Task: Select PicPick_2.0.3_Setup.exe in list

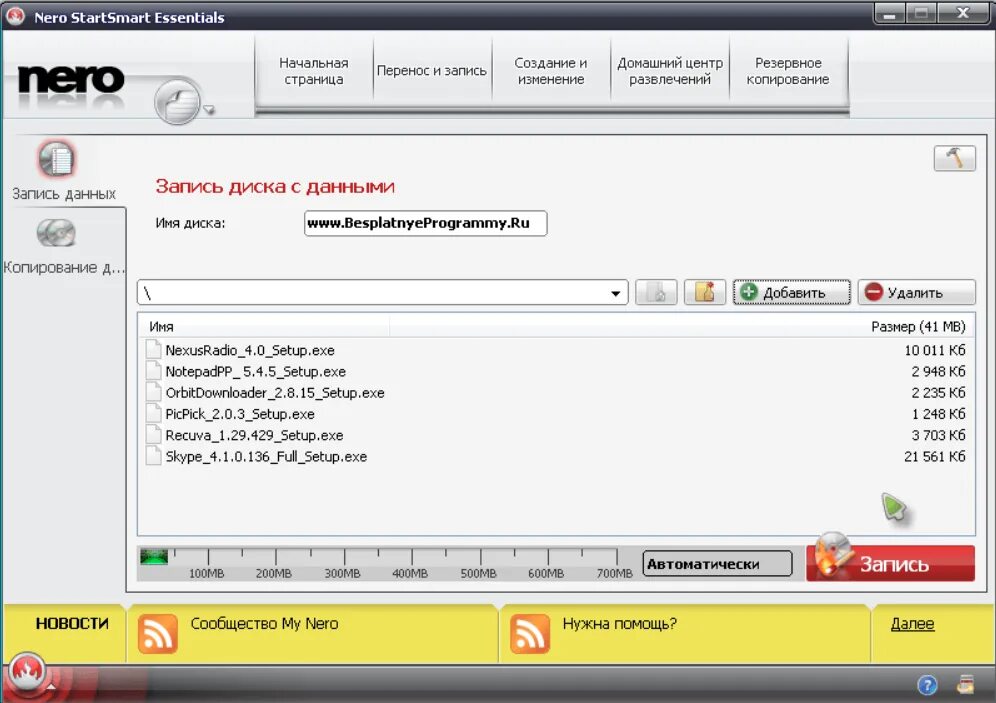Action: pyautogui.click(x=240, y=413)
